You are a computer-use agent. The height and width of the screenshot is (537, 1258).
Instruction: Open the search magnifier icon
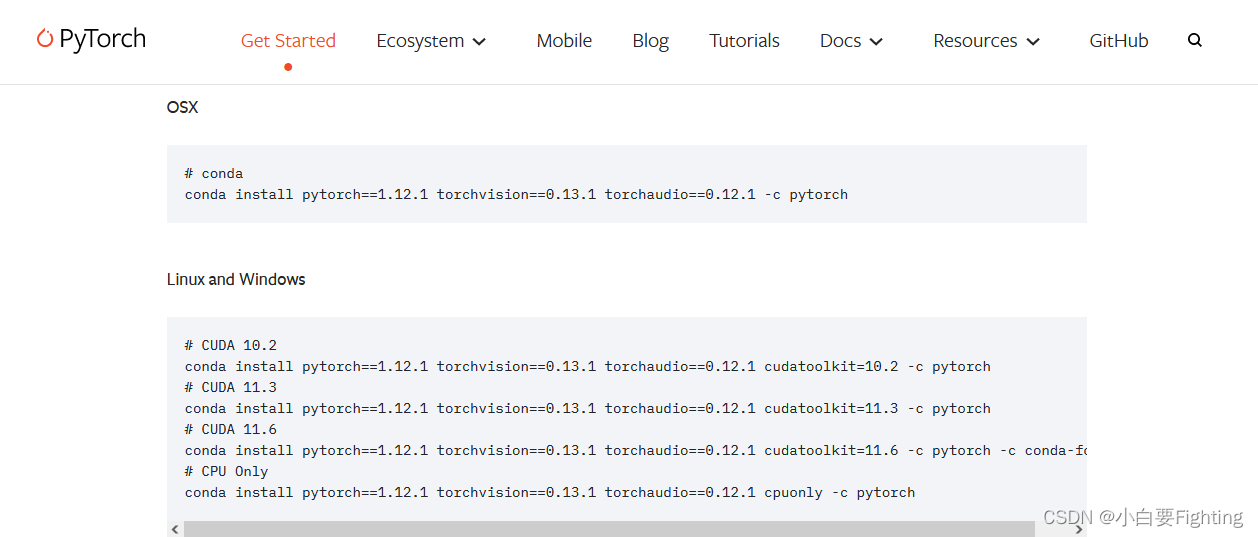pos(1194,41)
